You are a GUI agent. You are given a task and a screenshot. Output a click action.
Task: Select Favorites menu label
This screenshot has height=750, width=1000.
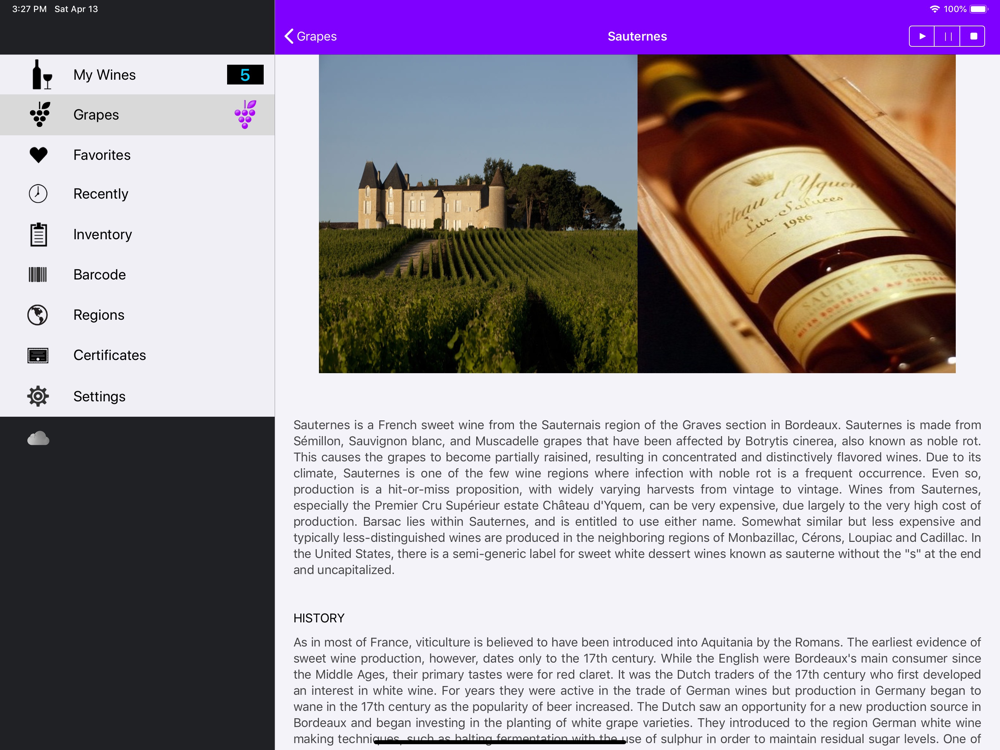(102, 155)
